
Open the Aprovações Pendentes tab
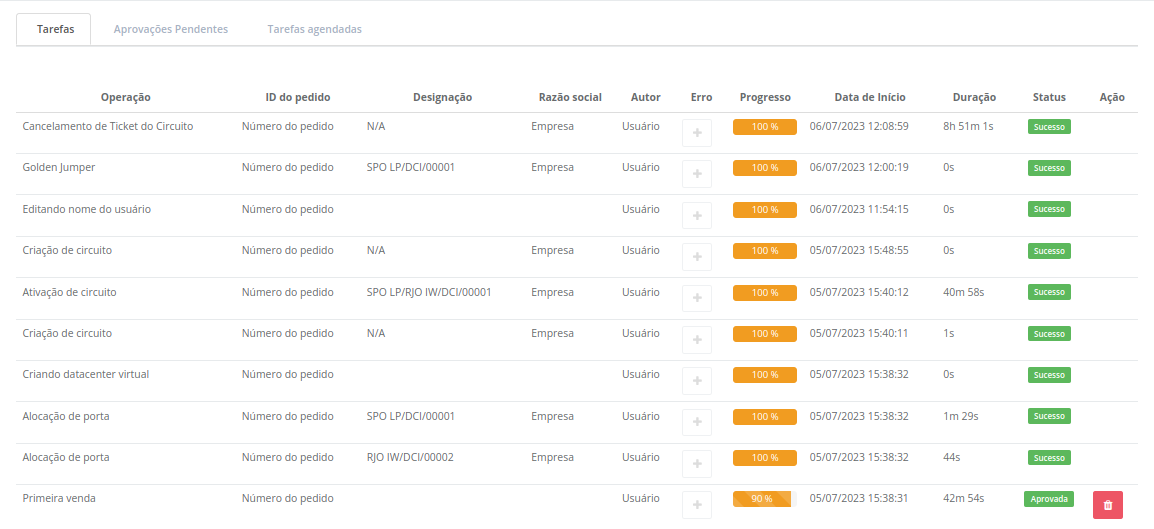coord(171,29)
